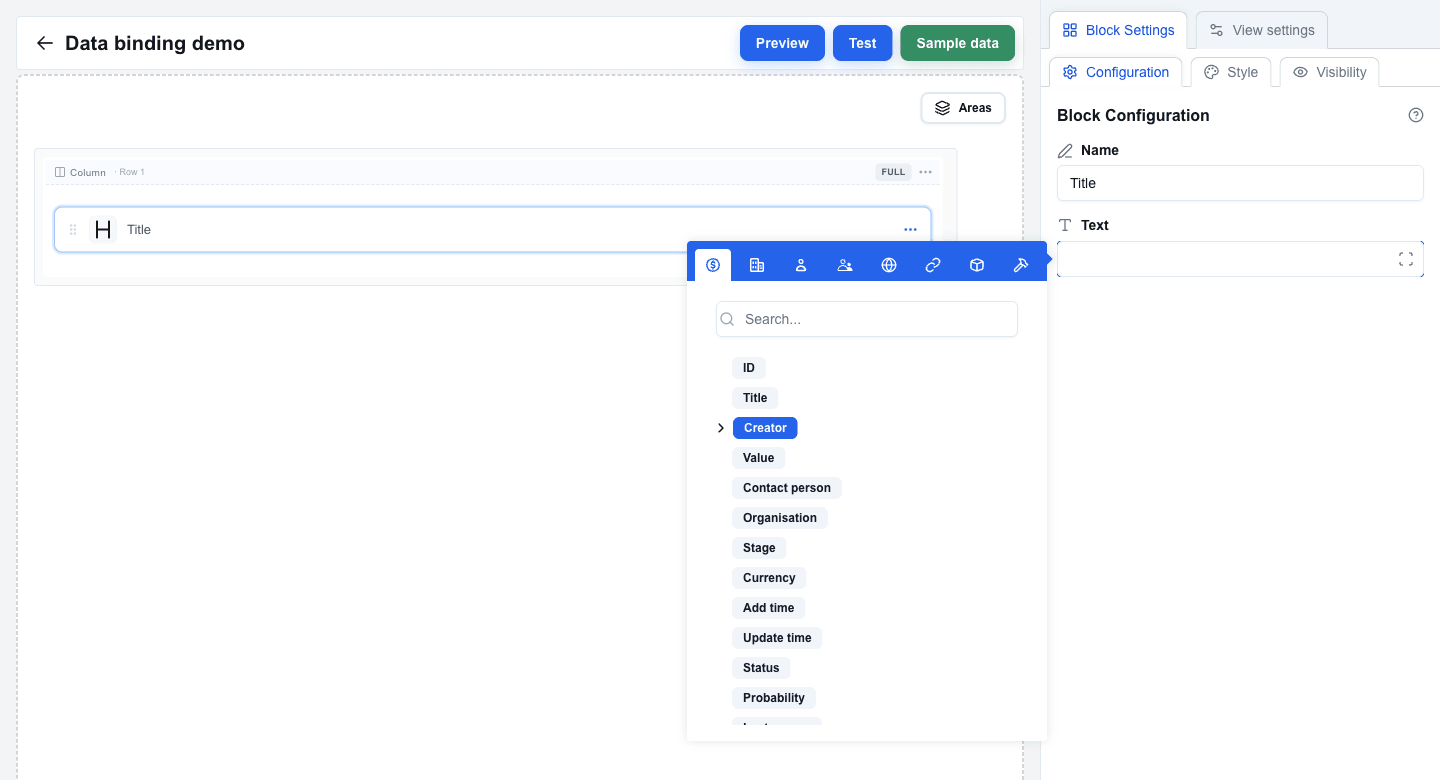Open the users group data tab

tap(845, 265)
